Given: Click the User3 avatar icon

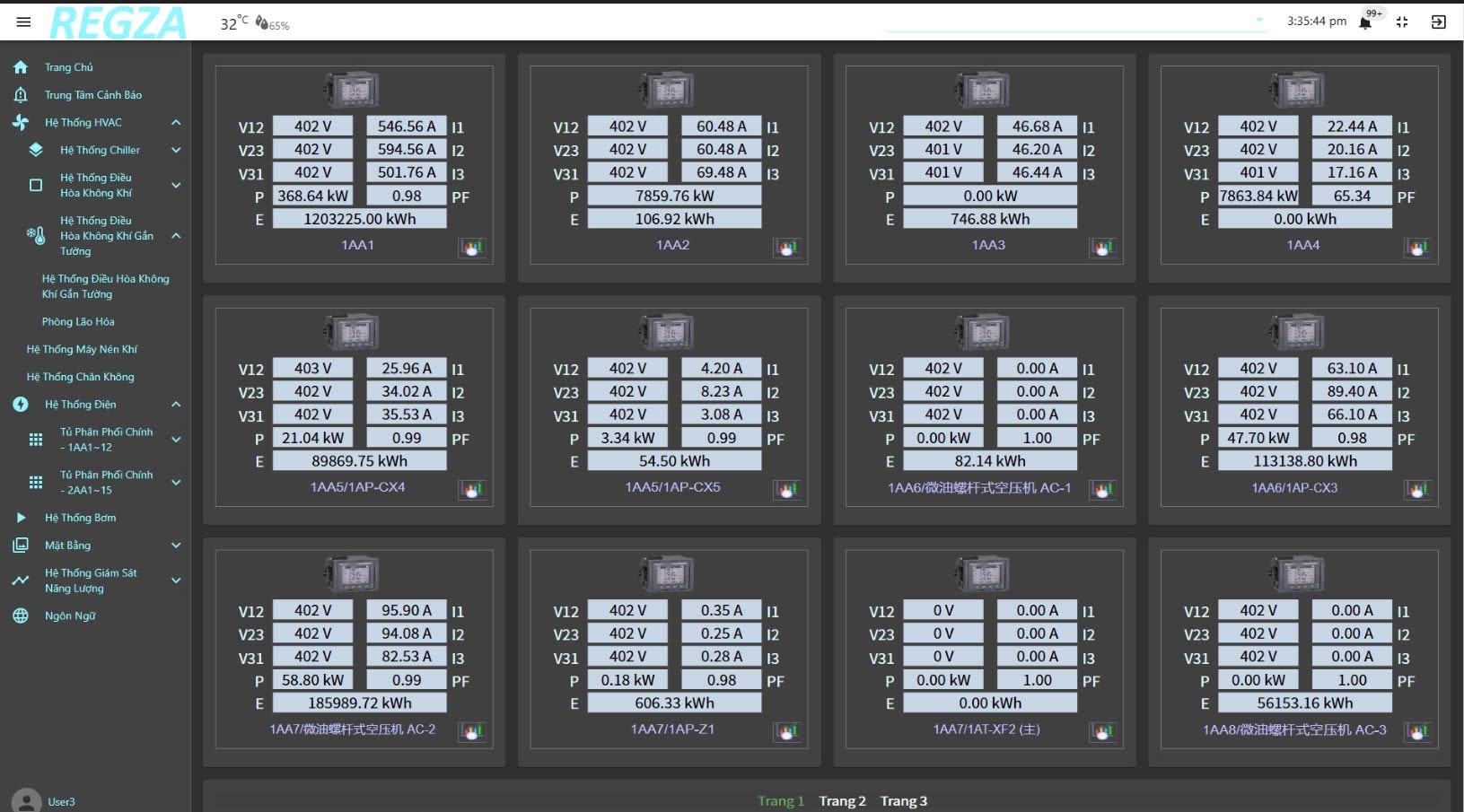Looking at the screenshot, I should coord(26,800).
